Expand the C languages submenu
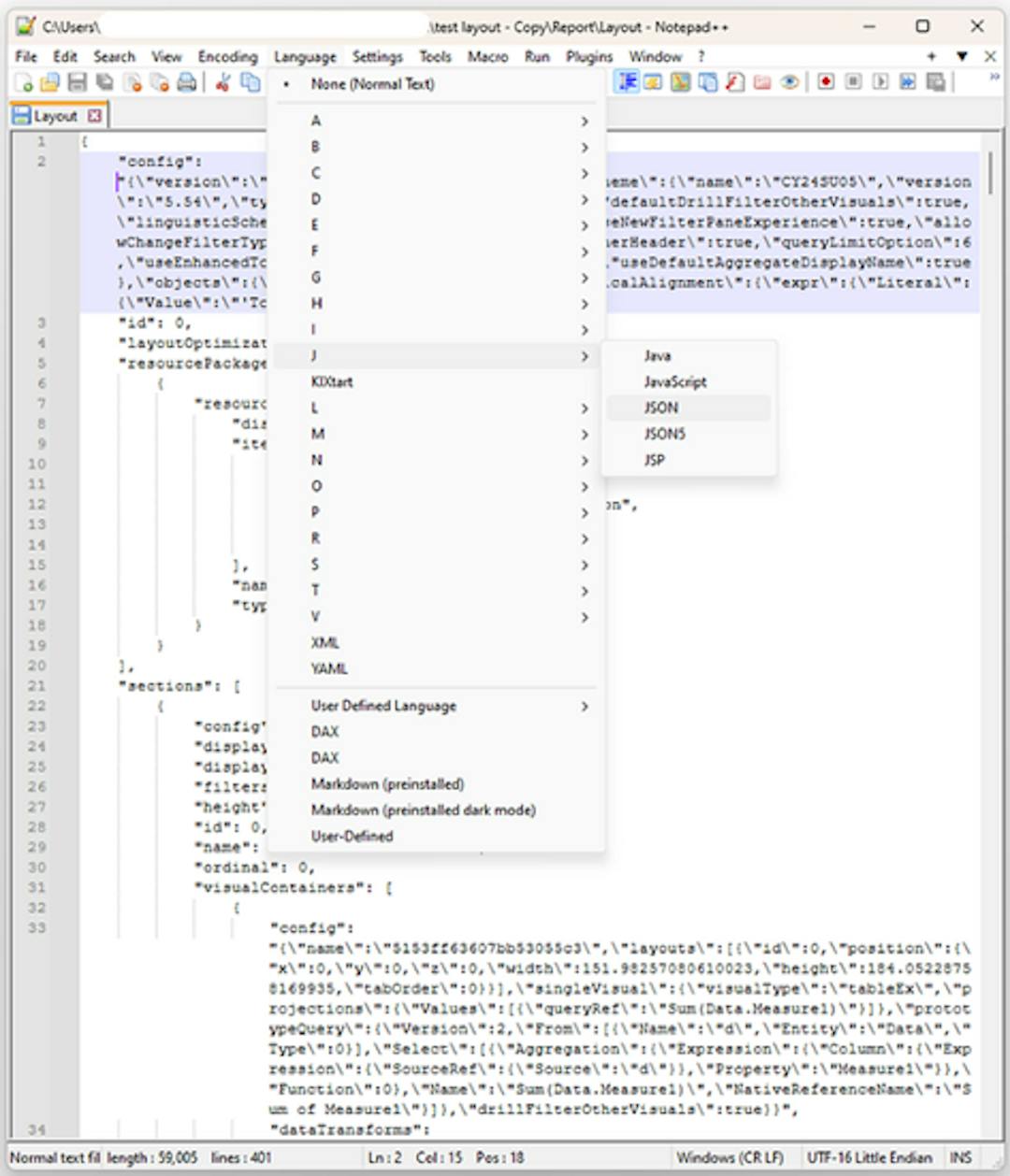 (436, 173)
